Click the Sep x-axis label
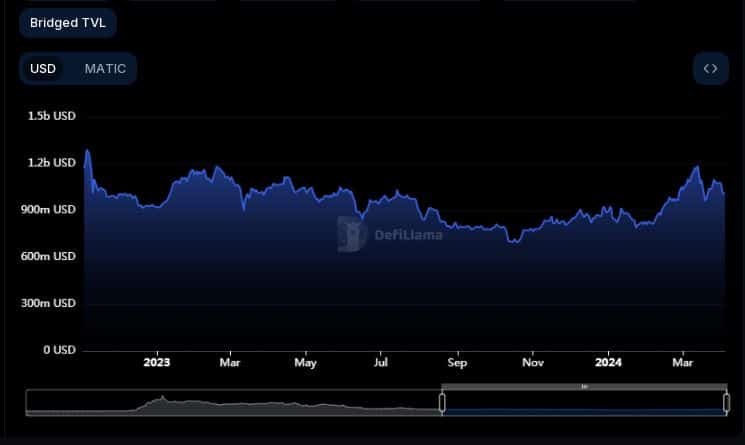 (x=457, y=363)
